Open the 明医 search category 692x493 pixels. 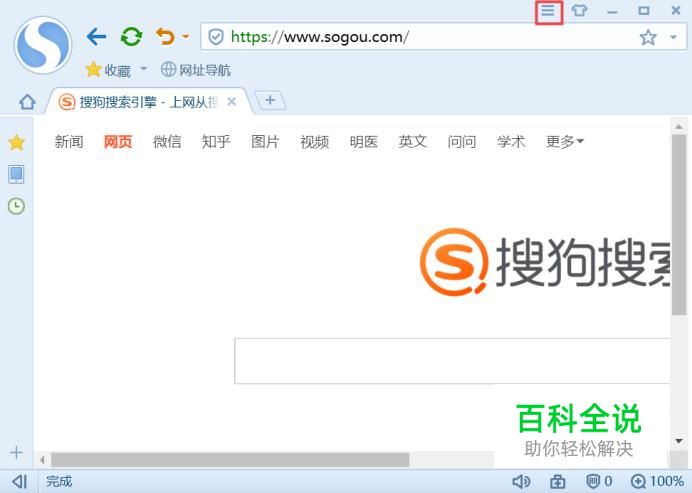pyautogui.click(x=364, y=142)
